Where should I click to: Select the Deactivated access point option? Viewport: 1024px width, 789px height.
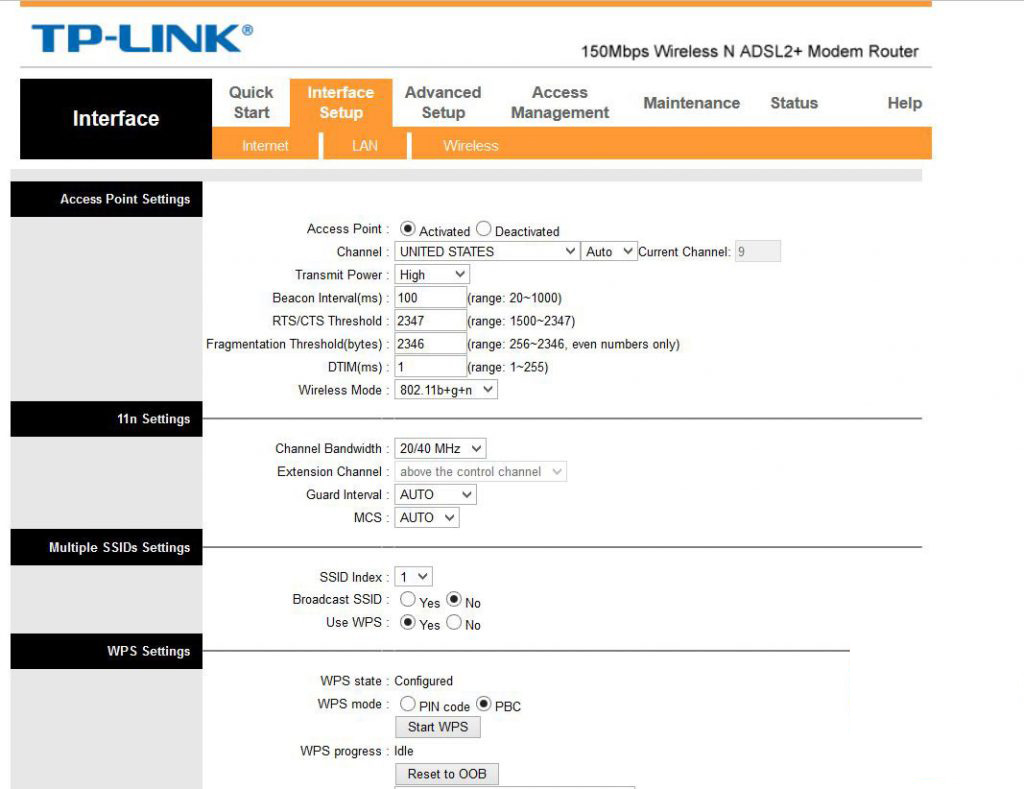click(484, 230)
